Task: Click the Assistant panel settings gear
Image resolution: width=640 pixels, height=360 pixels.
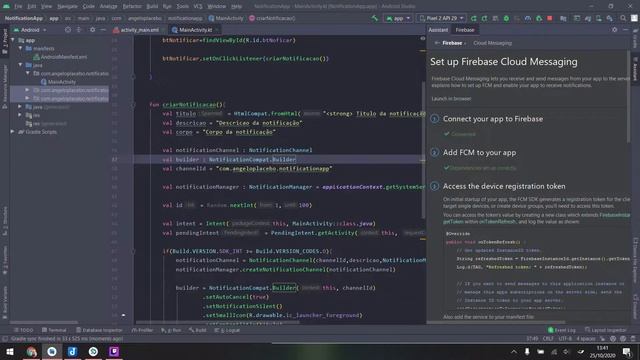Action: pos(615,30)
